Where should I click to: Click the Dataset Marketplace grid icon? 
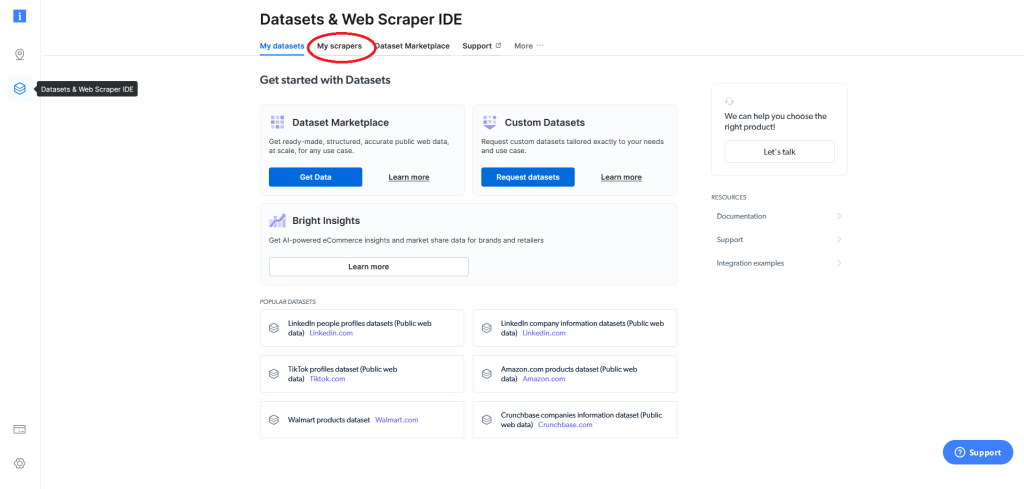point(277,122)
